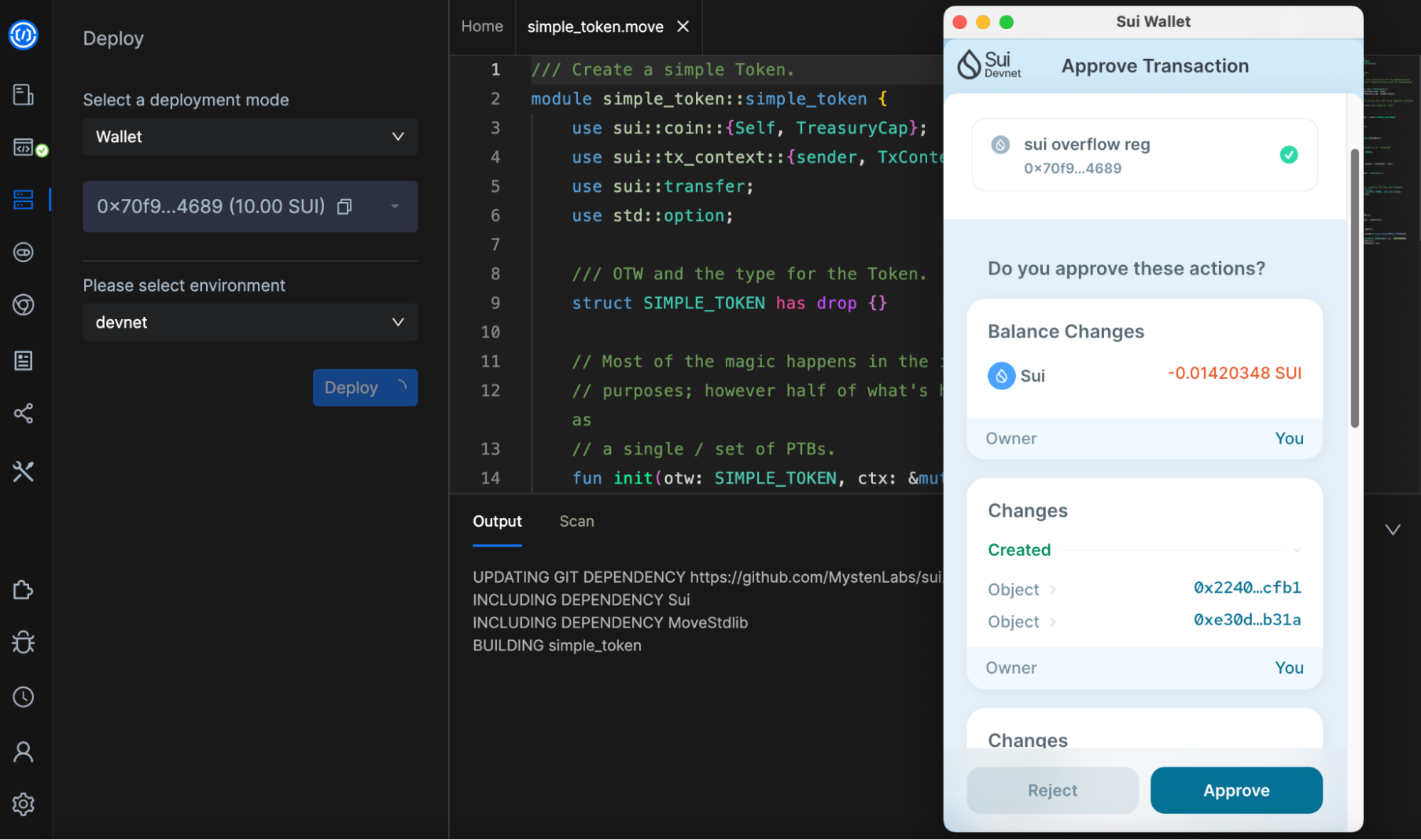Click the 'Do you approve these actions?' heading
The image size is (1421, 840).
tap(1126, 269)
